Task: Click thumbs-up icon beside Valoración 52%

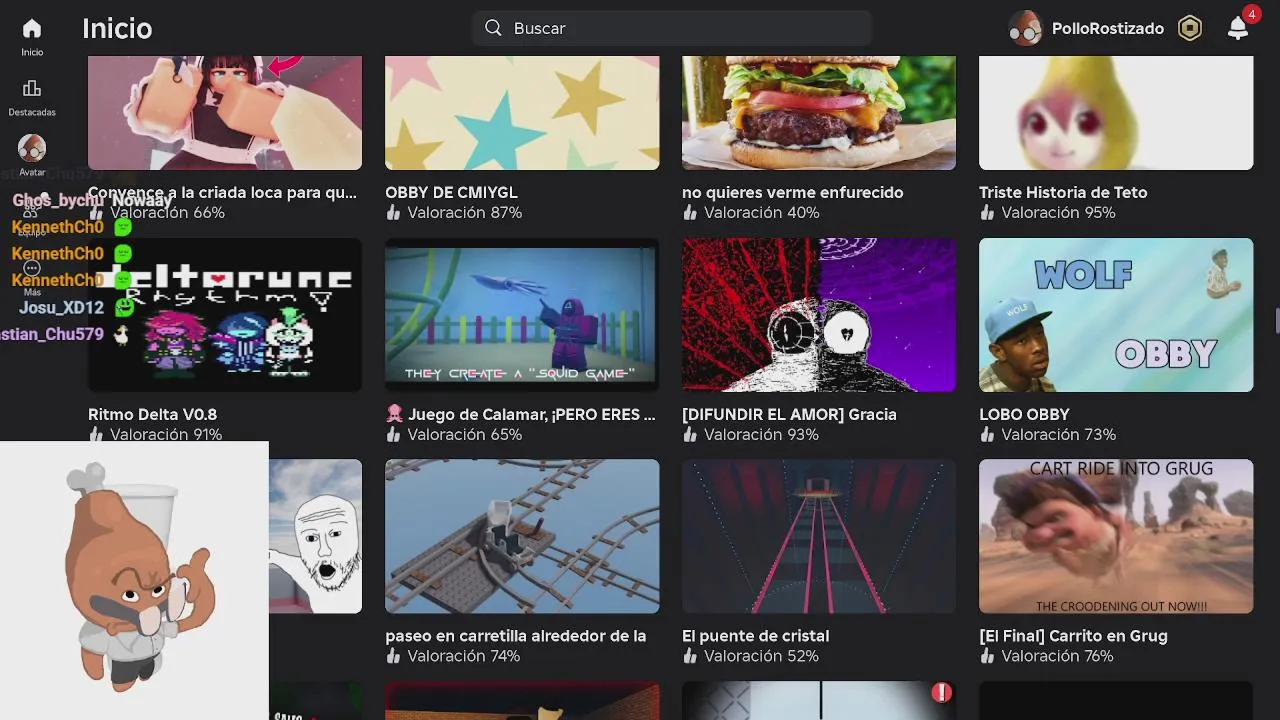Action: pyautogui.click(x=690, y=657)
